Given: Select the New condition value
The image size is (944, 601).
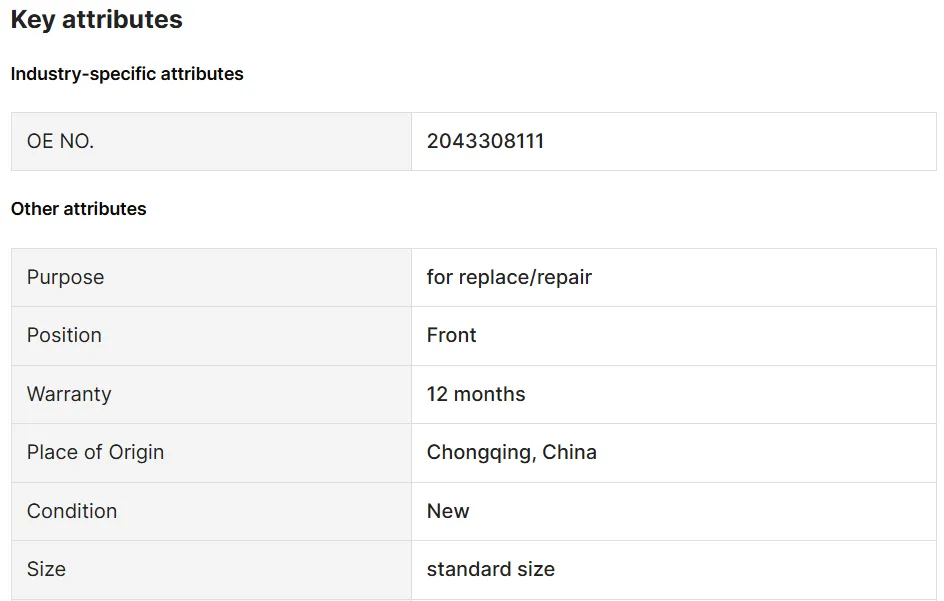Looking at the screenshot, I should click(x=448, y=511).
